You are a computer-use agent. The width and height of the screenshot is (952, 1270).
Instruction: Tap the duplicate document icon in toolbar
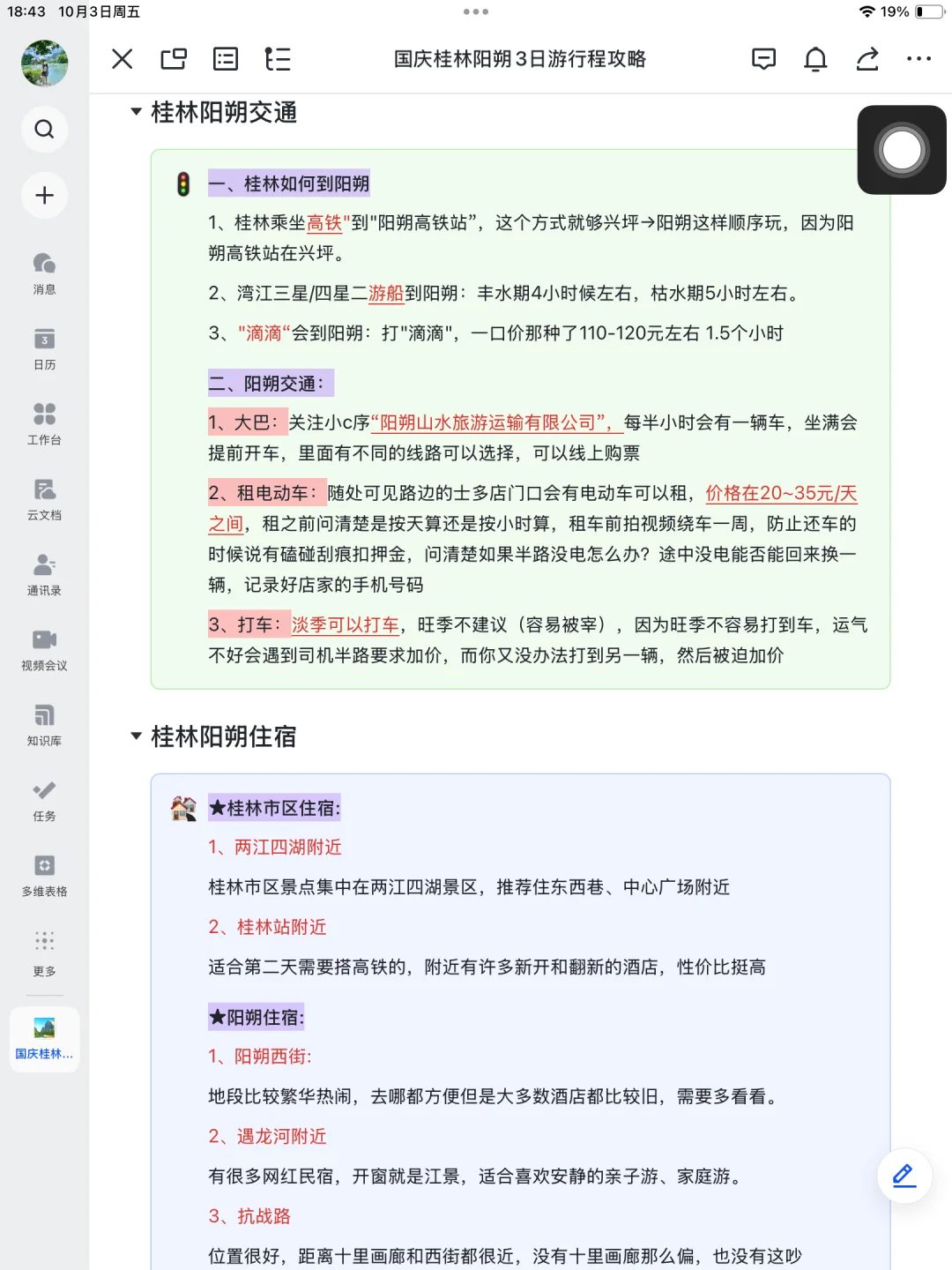pyautogui.click(x=174, y=59)
